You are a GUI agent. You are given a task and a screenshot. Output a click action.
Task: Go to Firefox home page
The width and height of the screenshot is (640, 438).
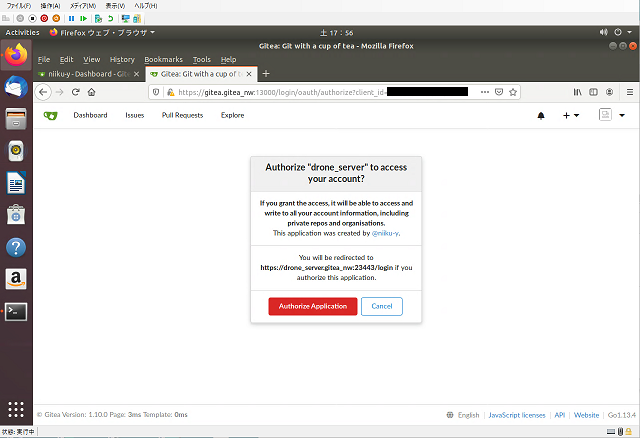click(x=91, y=92)
